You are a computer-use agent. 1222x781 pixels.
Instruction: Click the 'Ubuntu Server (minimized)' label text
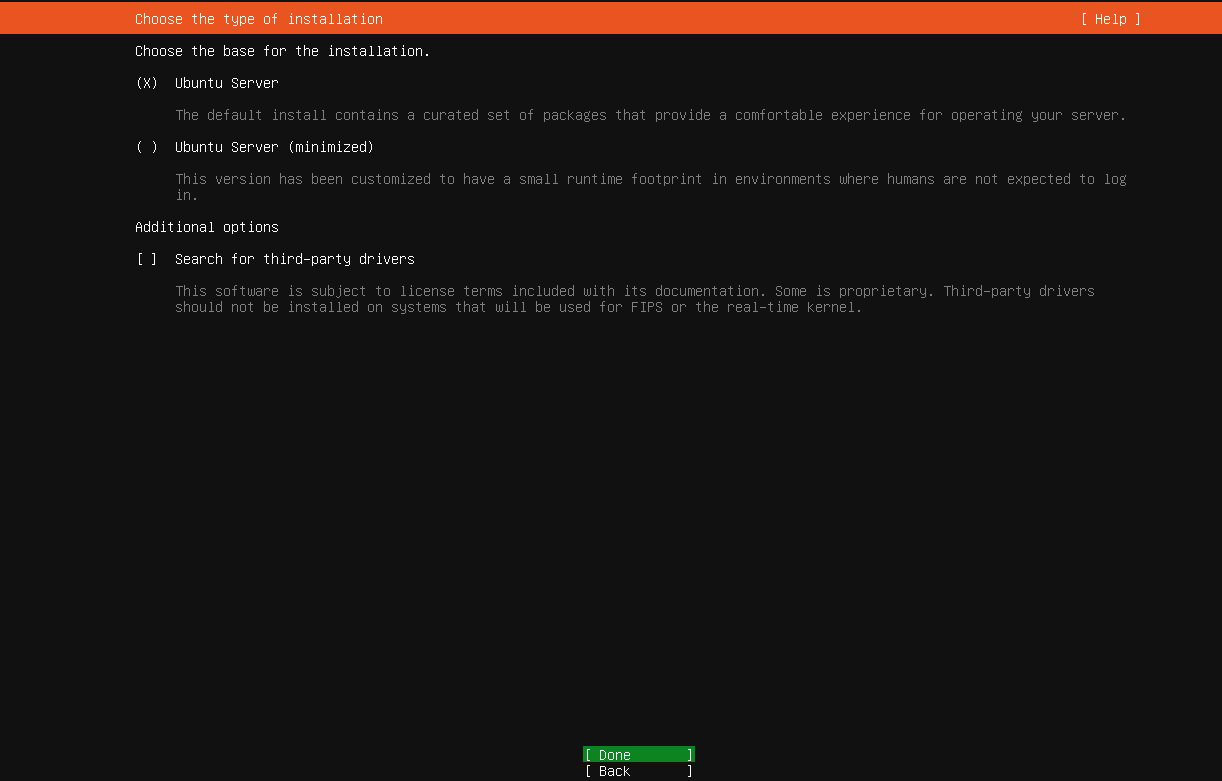(x=275, y=147)
